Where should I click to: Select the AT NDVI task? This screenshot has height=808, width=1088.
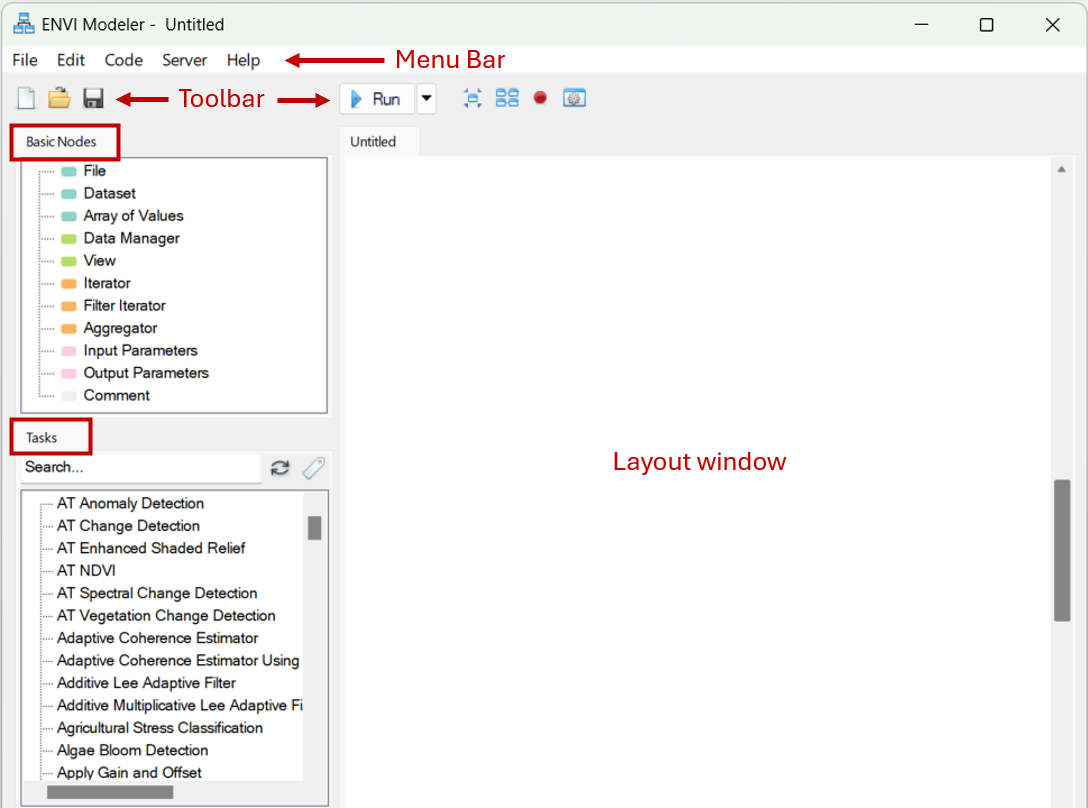(x=86, y=571)
